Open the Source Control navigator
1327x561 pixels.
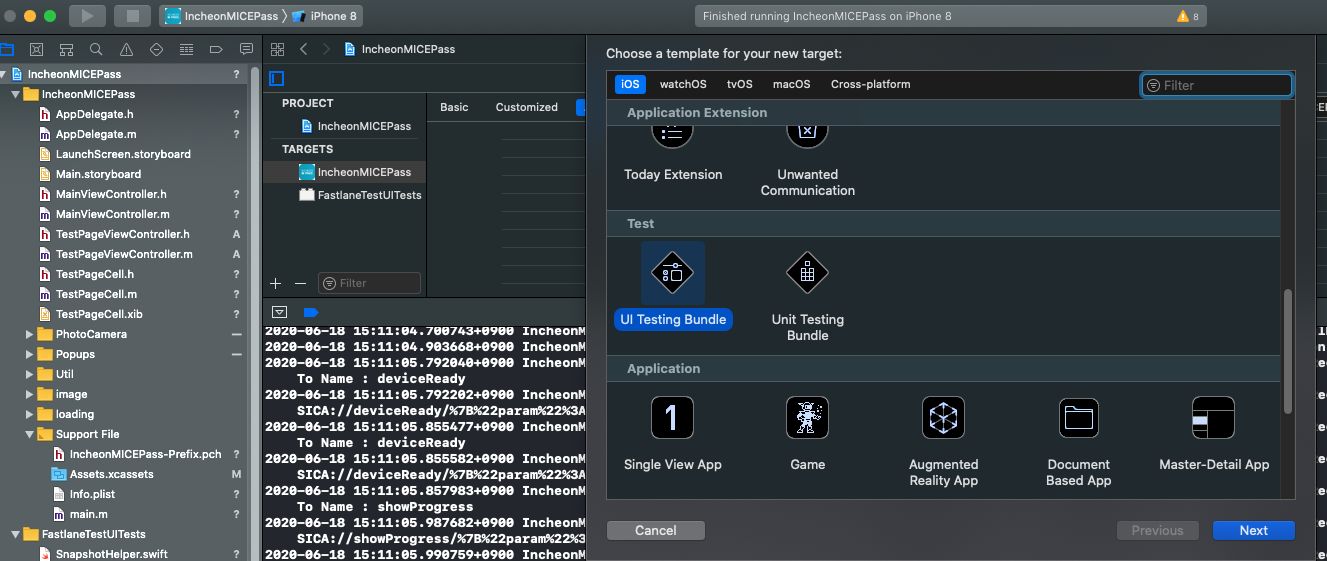click(x=37, y=49)
